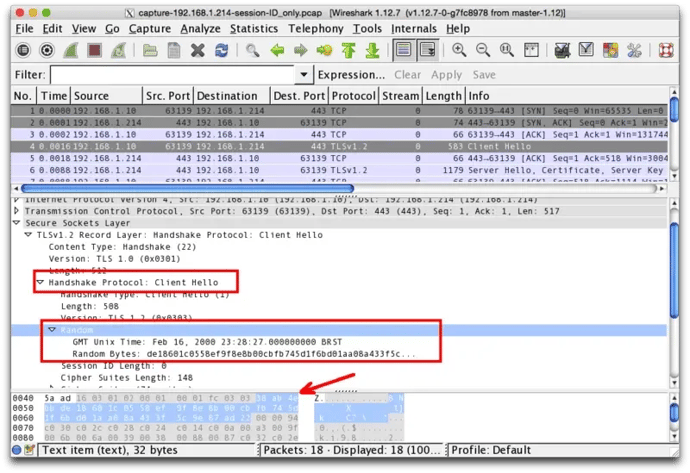Open the filter history dropdown arrow

pos(304,75)
